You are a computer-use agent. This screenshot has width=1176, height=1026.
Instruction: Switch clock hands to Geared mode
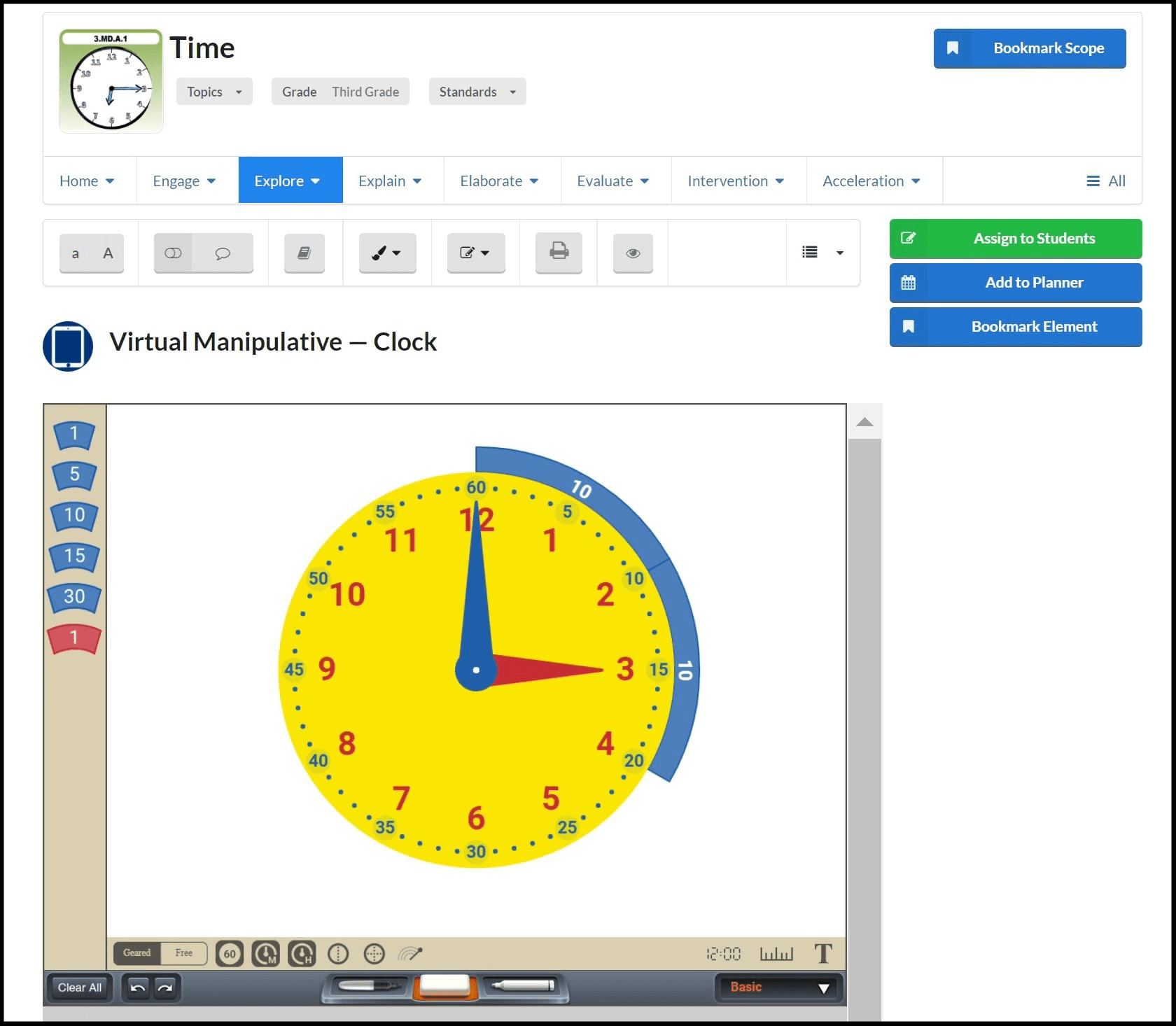click(137, 953)
